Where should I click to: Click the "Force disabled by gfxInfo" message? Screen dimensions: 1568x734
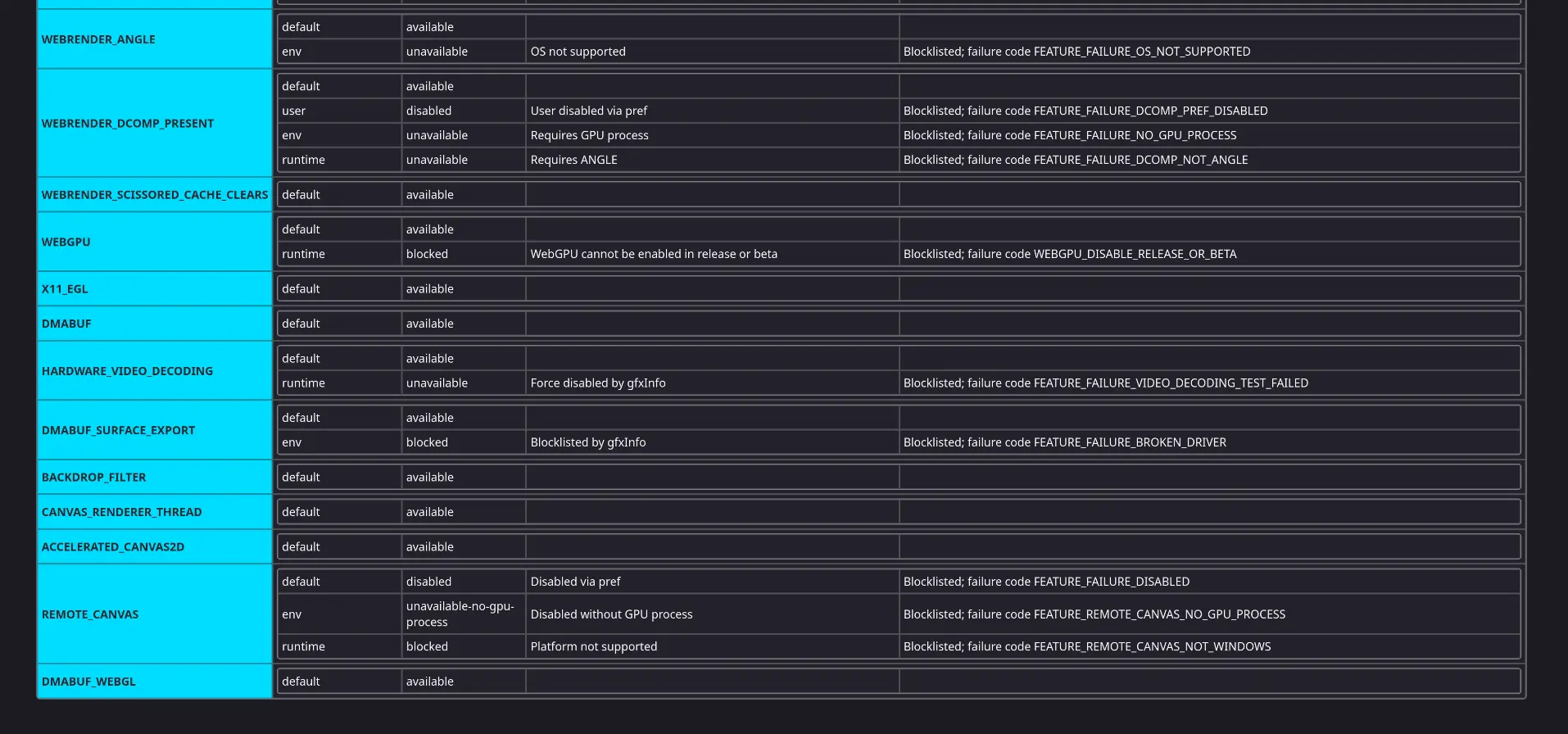point(597,383)
